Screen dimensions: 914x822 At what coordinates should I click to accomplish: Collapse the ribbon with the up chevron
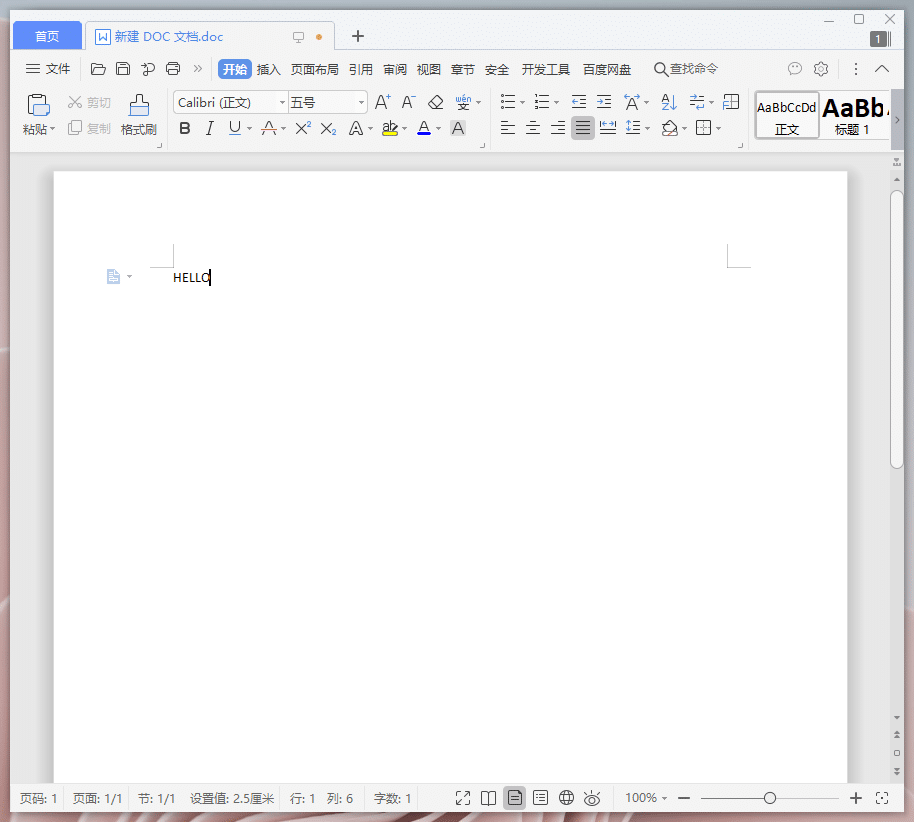(882, 69)
